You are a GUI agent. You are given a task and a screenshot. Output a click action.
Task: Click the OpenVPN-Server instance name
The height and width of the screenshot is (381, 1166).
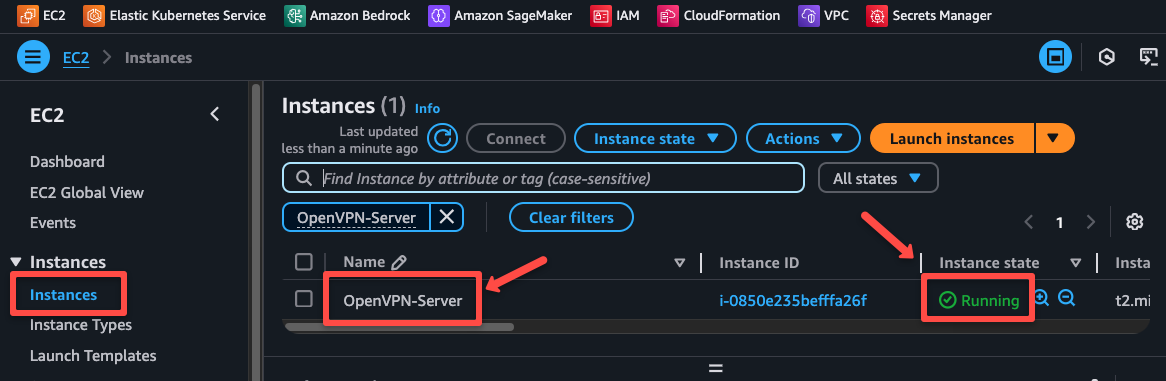402,301
